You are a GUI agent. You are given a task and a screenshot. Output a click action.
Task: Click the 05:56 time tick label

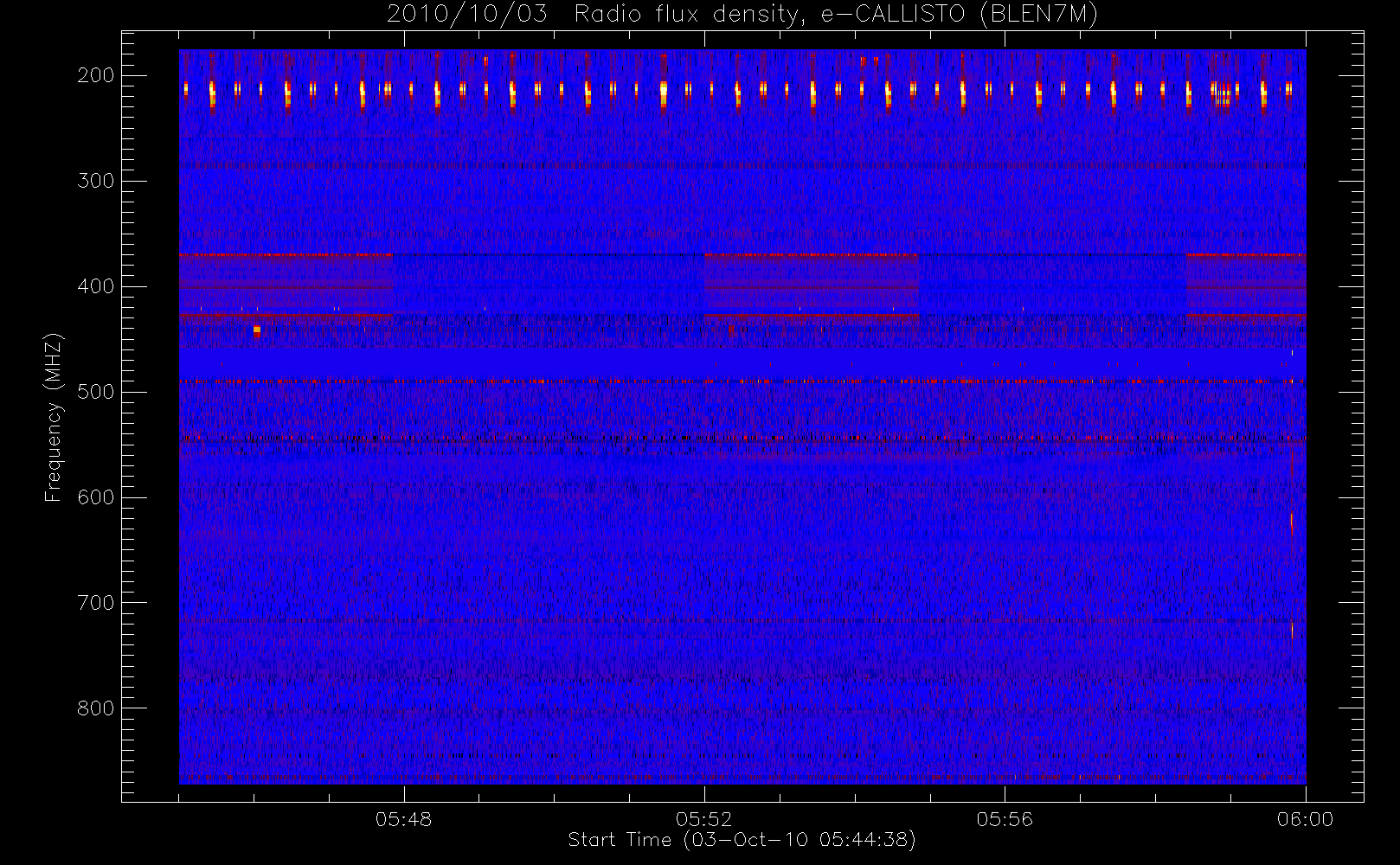(x=1005, y=819)
